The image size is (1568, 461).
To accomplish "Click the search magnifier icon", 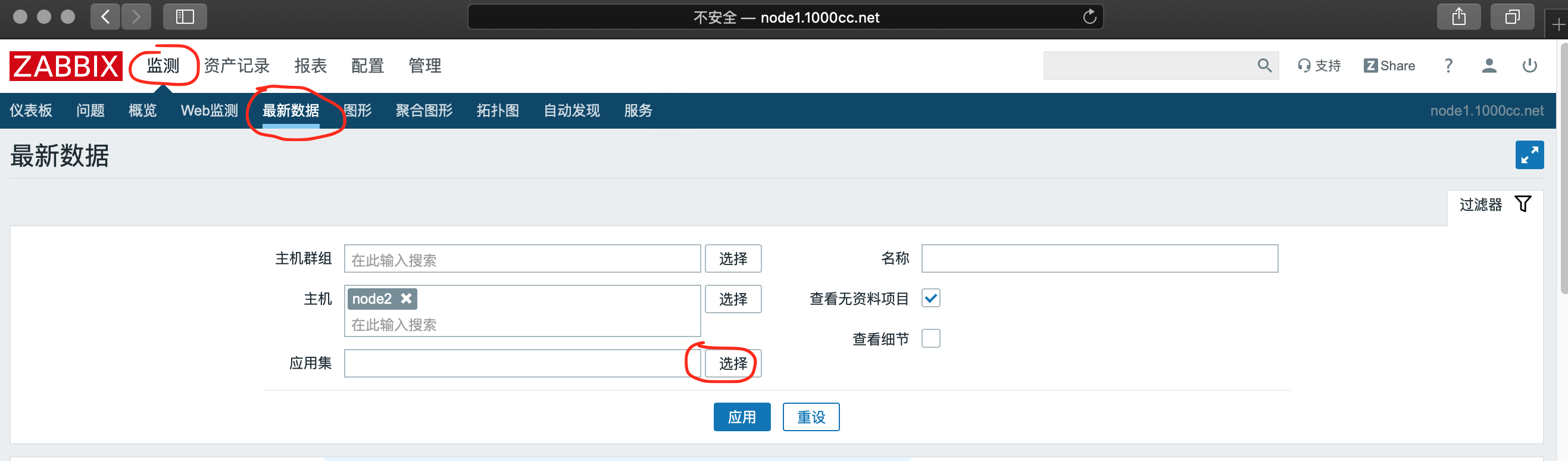I will [1264, 66].
